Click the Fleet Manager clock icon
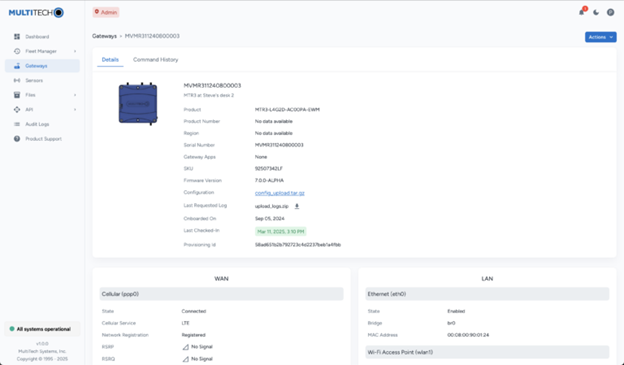This screenshot has height=365, width=624. (x=17, y=51)
